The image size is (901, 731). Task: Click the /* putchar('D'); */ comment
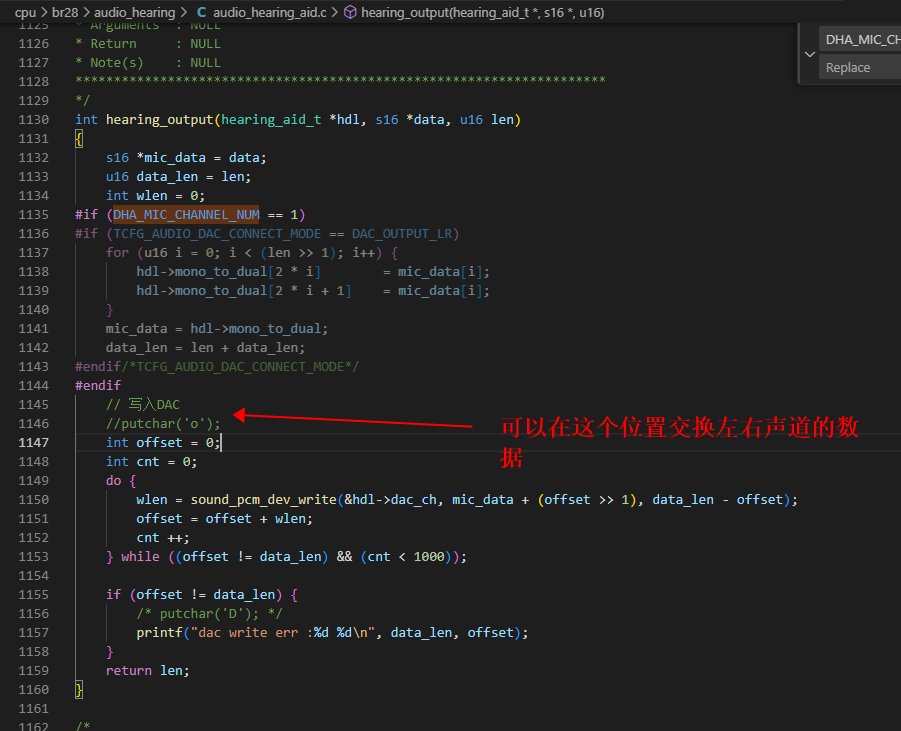pos(209,613)
